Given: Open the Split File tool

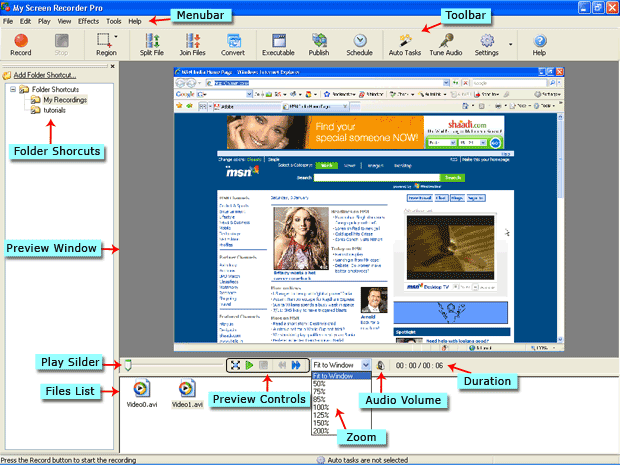Looking at the screenshot, I should (153, 43).
